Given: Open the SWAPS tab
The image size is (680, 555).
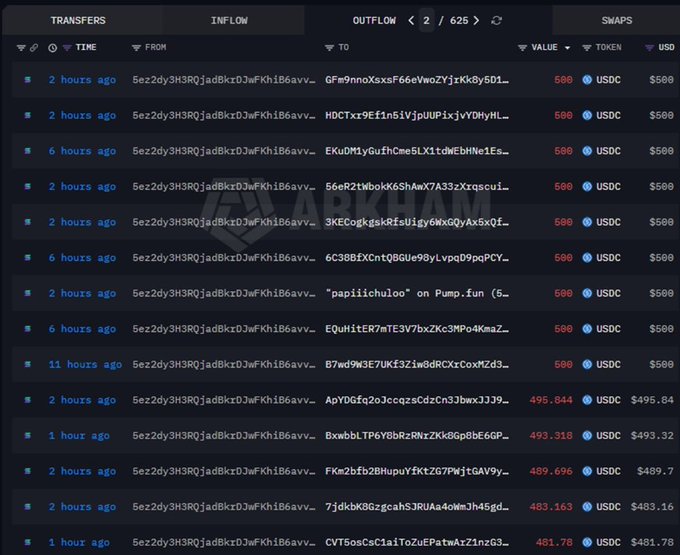Looking at the screenshot, I should (x=616, y=20).
